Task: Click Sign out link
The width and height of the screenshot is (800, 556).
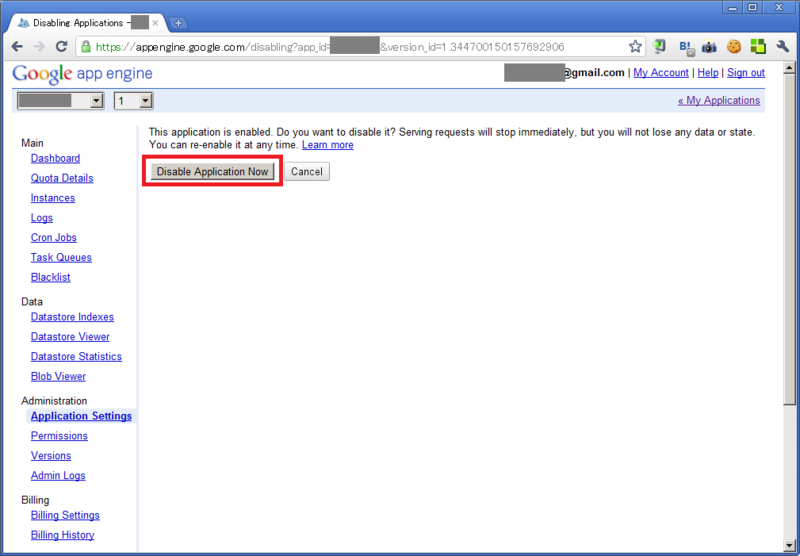Action: tap(745, 73)
